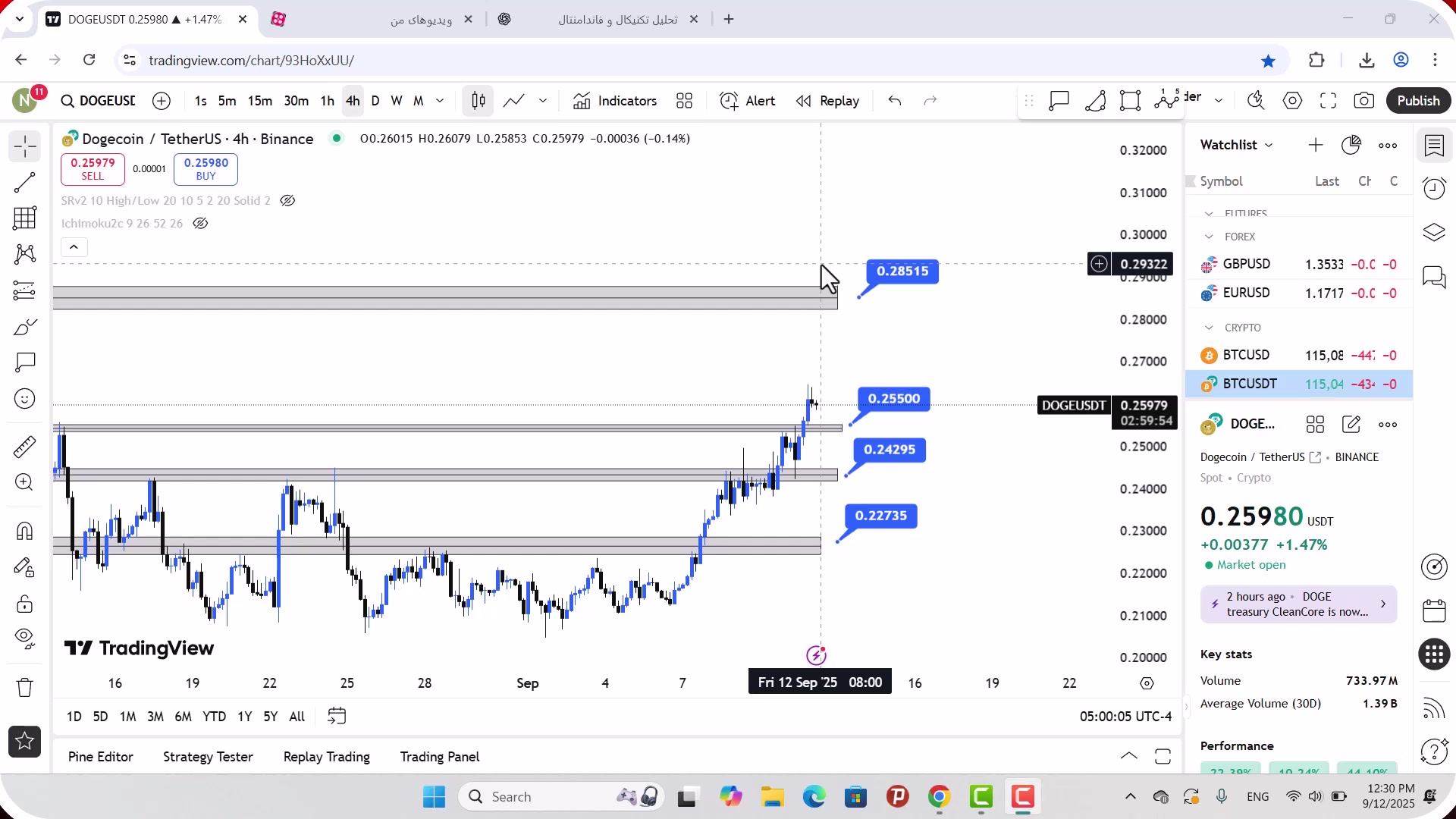Add symbol to compare with plus

click(162, 101)
